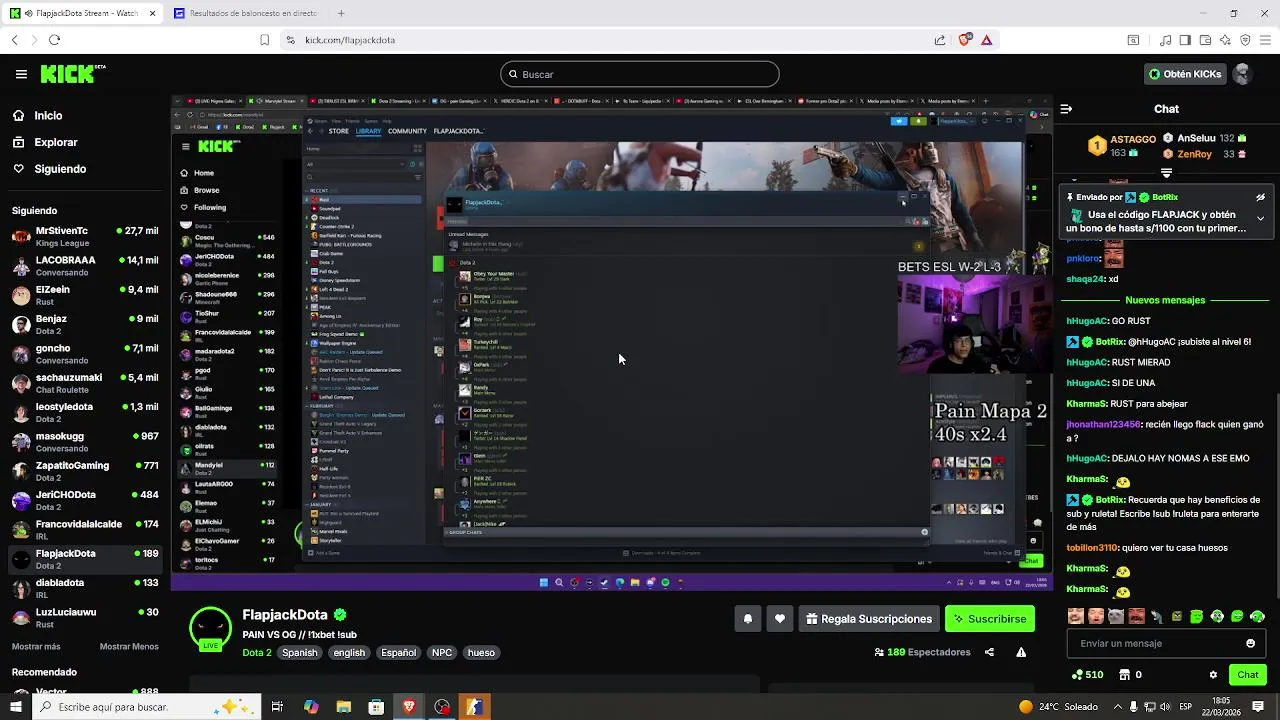This screenshot has width=1280, height=720.
Task: Expand list with Mostrar más
Action: pos(36,647)
